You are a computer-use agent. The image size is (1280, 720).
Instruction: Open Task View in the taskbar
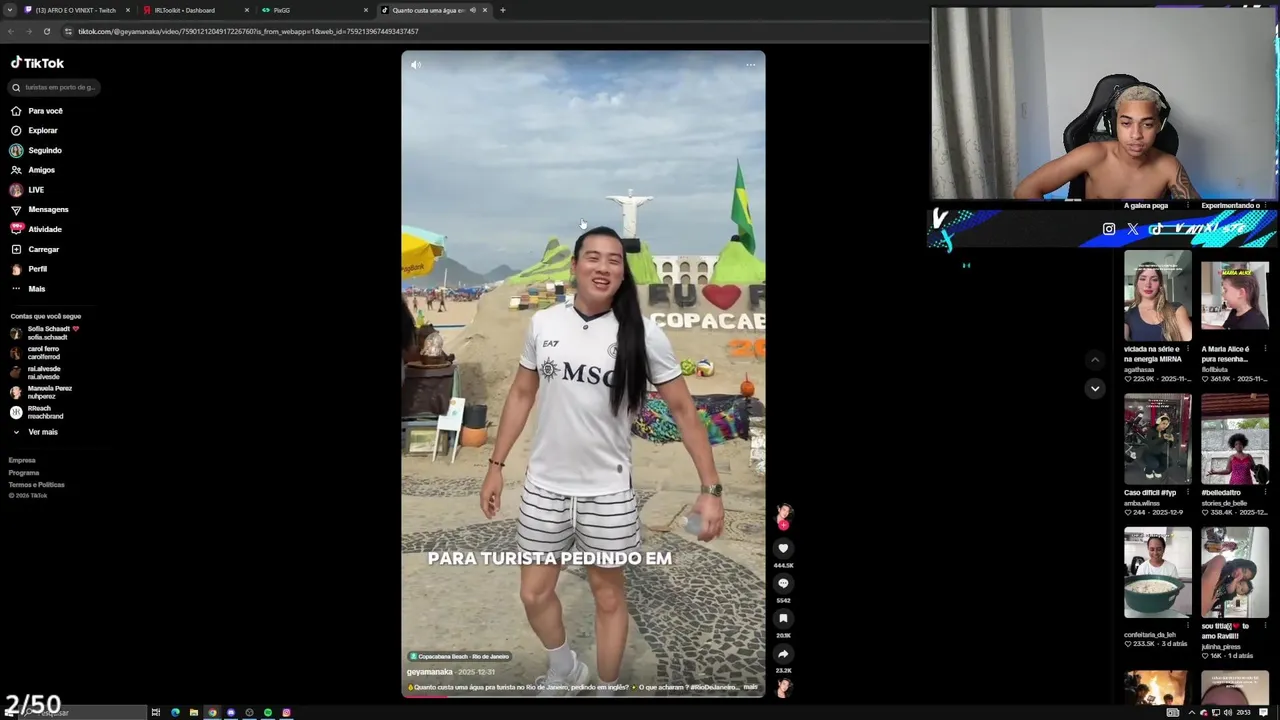coord(156,712)
